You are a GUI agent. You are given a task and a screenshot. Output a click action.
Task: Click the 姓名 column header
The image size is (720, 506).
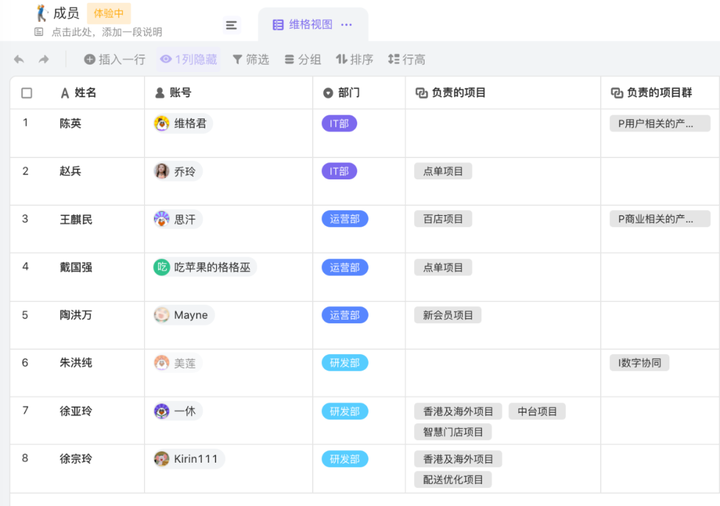(x=79, y=93)
